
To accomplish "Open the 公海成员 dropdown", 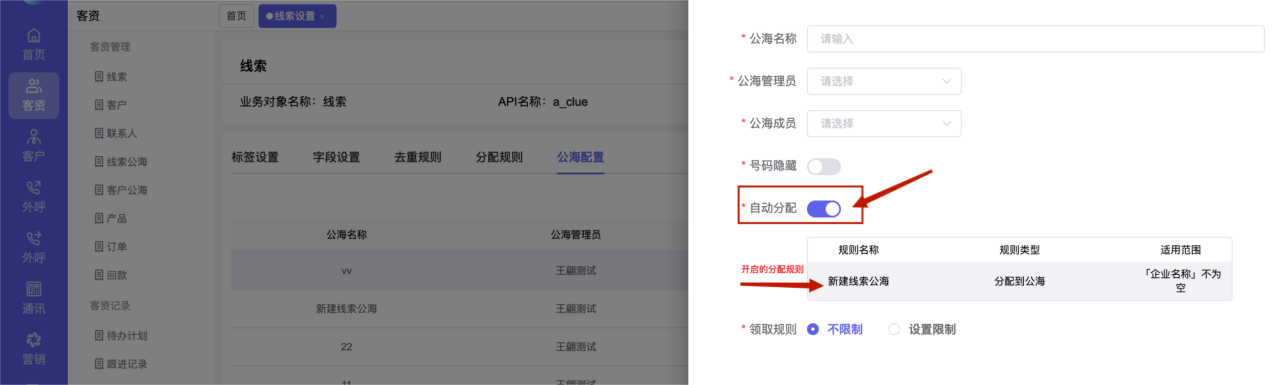I will (884, 123).
